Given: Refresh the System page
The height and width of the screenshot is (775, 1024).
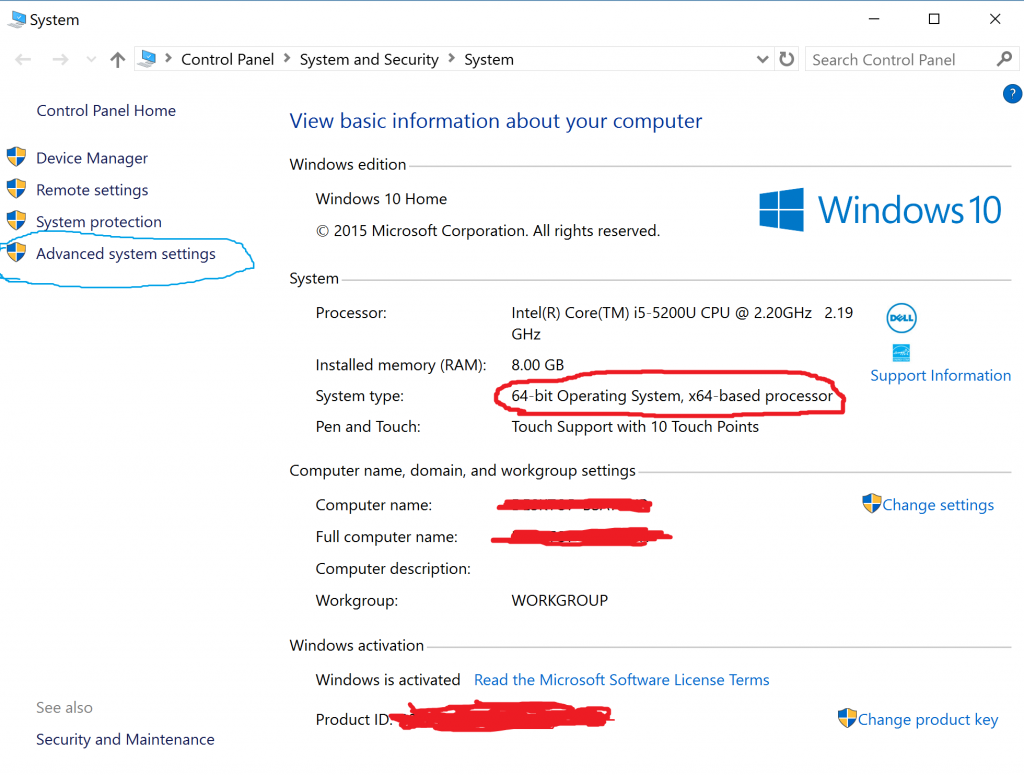Looking at the screenshot, I should click(x=787, y=59).
